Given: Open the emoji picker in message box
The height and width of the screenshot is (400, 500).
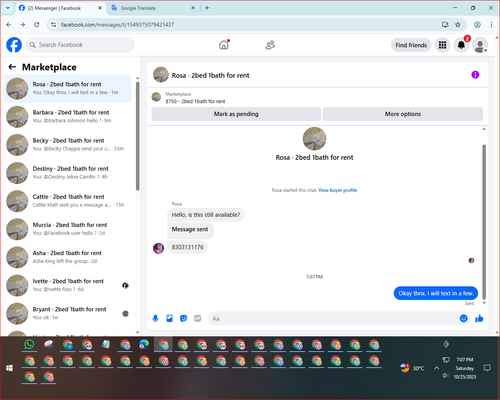Looking at the screenshot, I should (x=464, y=318).
